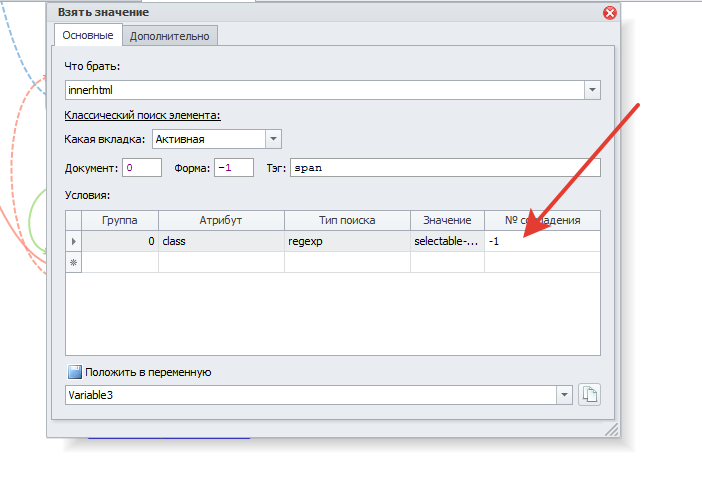Click the new row asterisk marker
Image resolution: width=702 pixels, height=503 pixels.
pos(73,262)
